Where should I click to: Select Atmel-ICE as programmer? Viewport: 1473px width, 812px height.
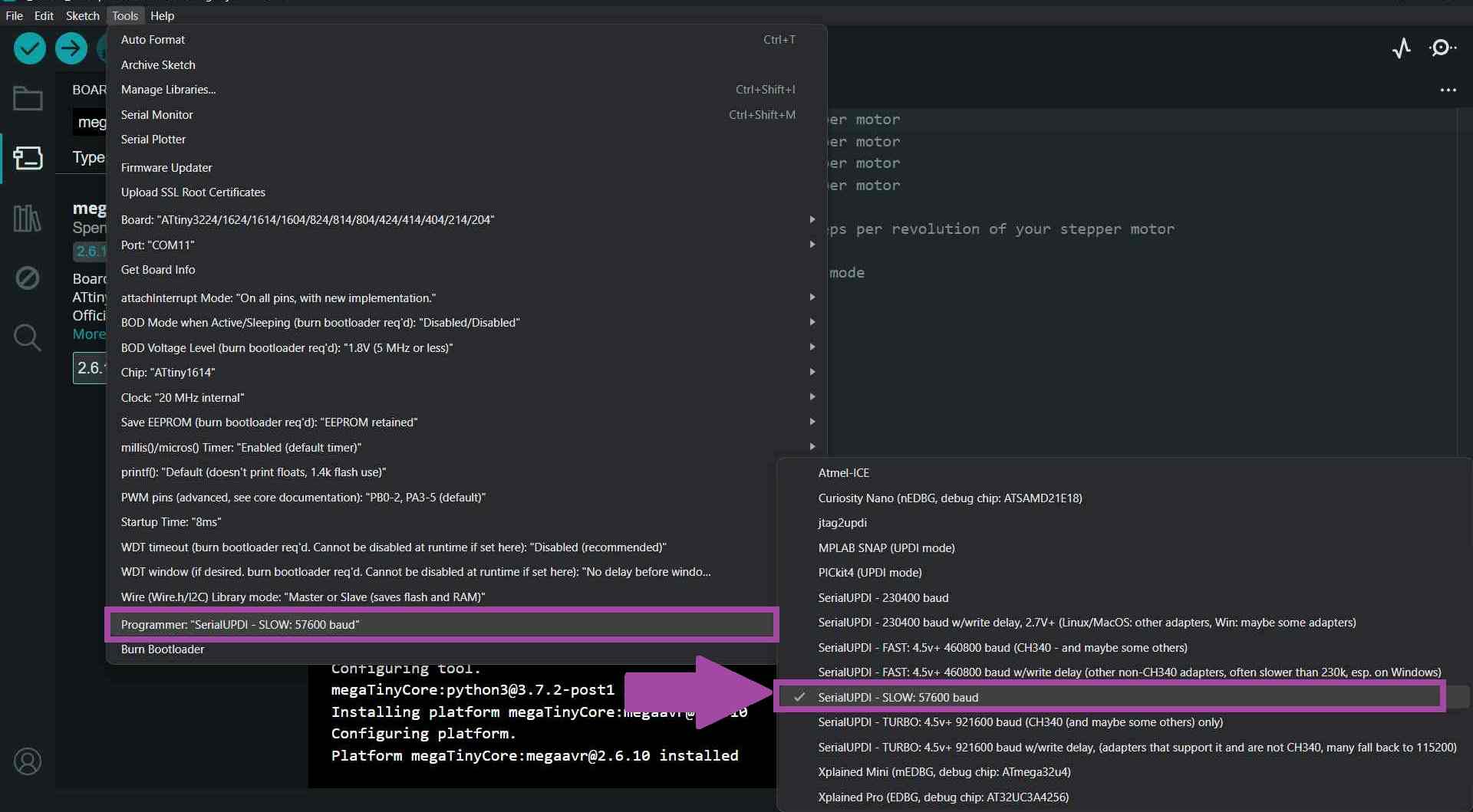843,473
